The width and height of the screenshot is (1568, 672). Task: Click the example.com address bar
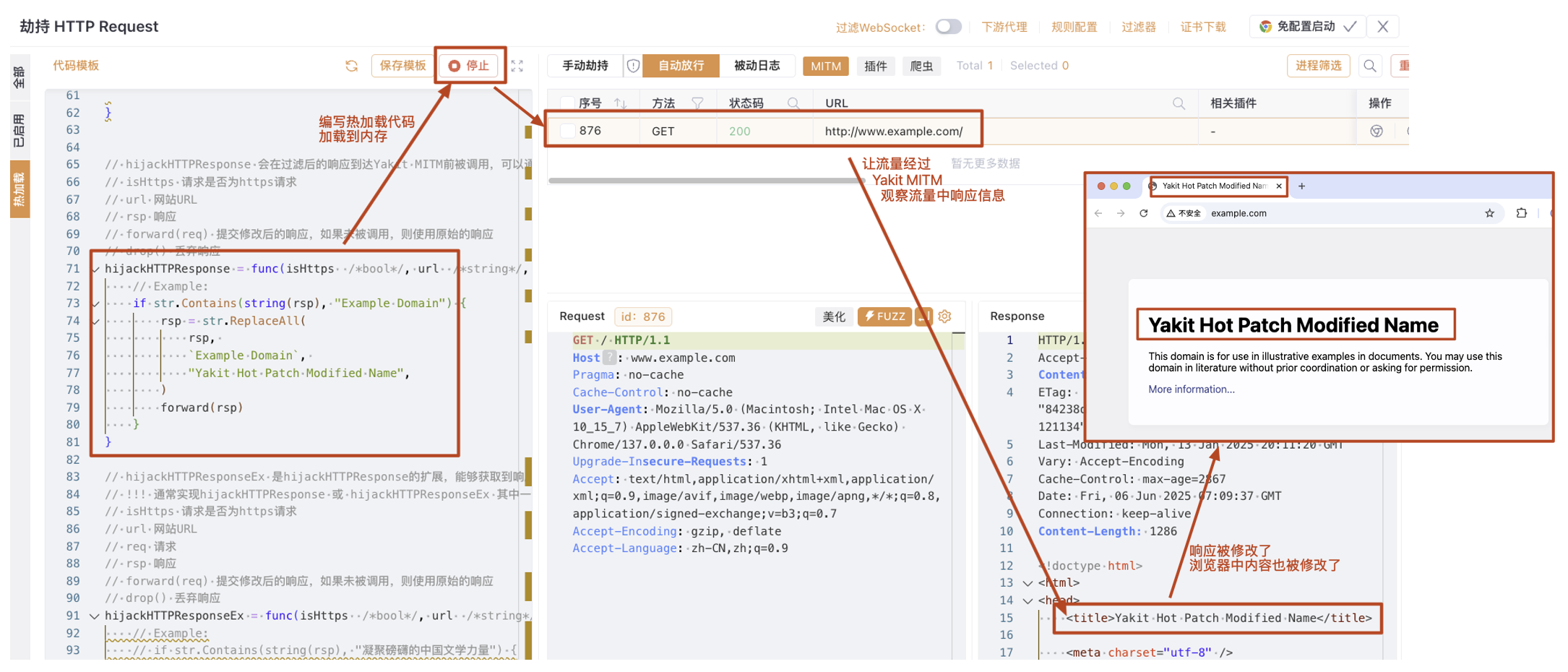coord(1333,213)
